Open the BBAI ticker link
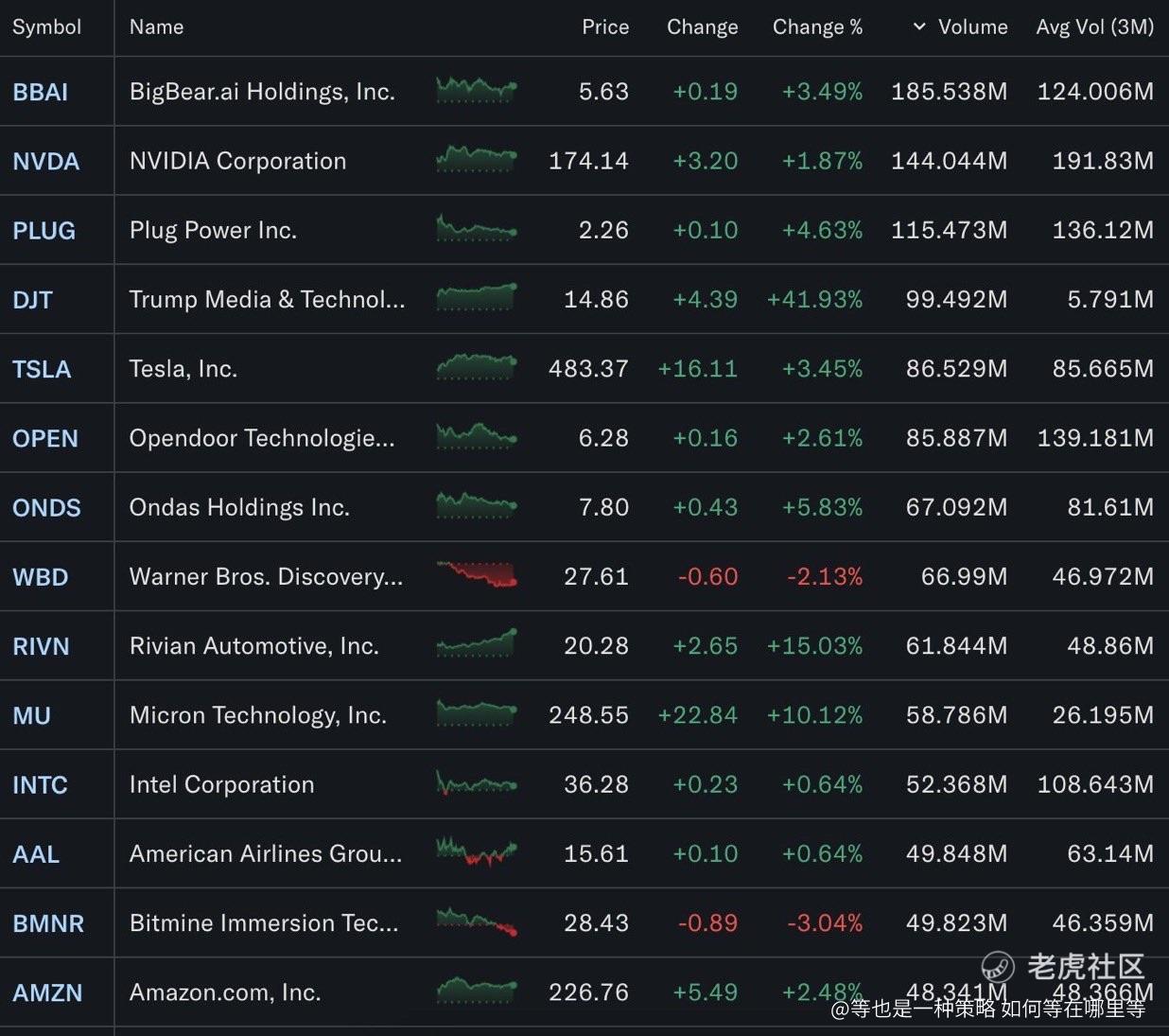The width and height of the screenshot is (1169, 1036). click(41, 92)
